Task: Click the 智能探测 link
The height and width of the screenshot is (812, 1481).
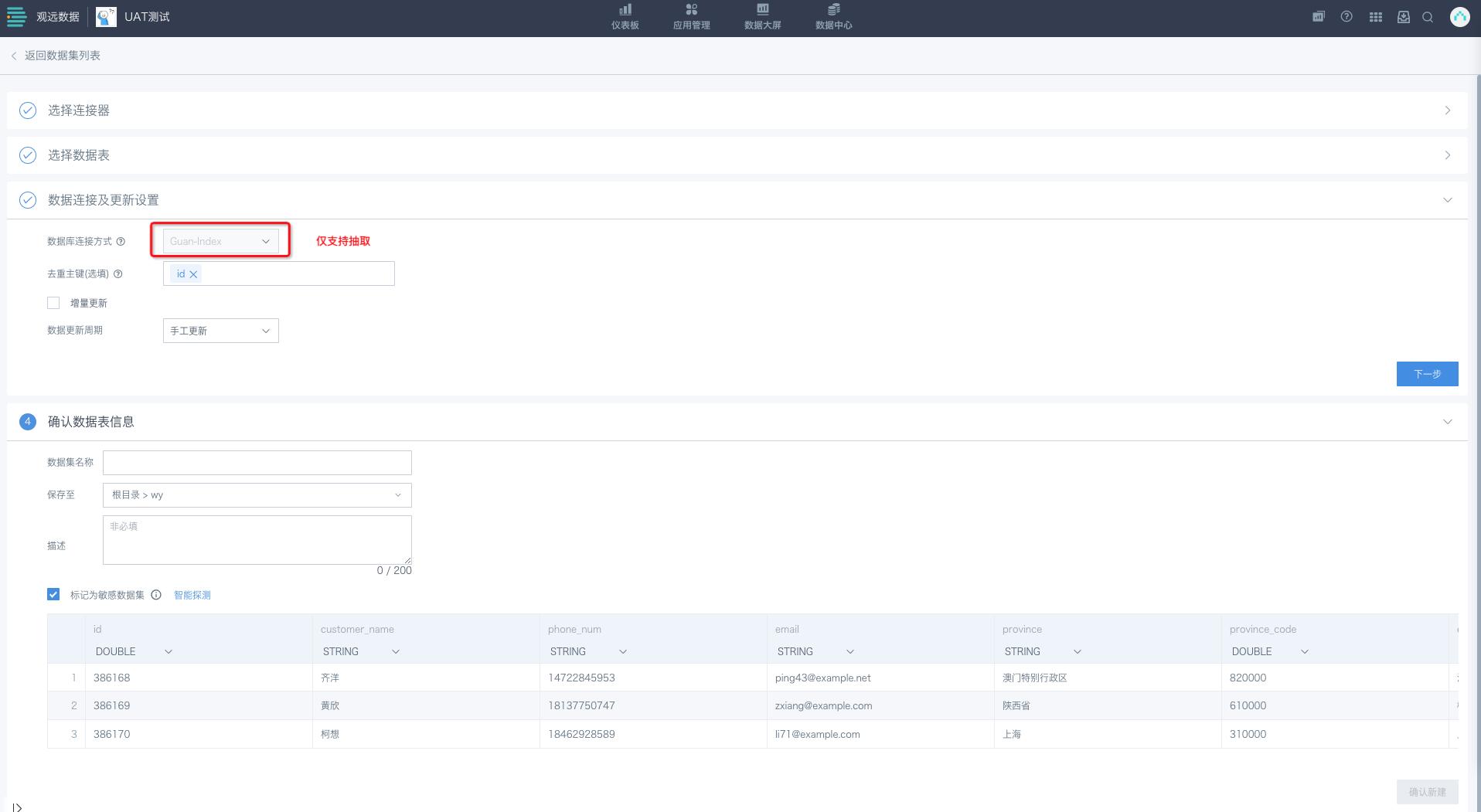Action: click(192, 595)
